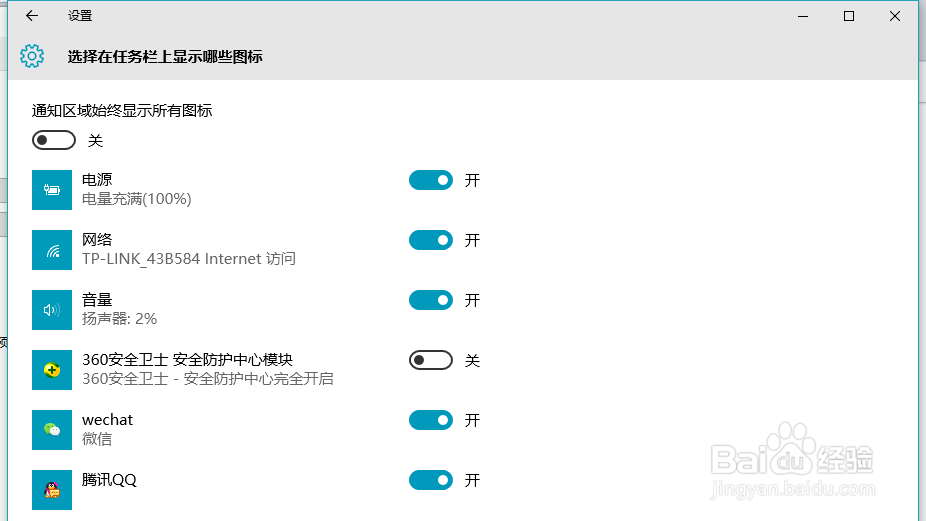Turn off the 电源 power toggle
The height and width of the screenshot is (521, 926).
tap(431, 180)
